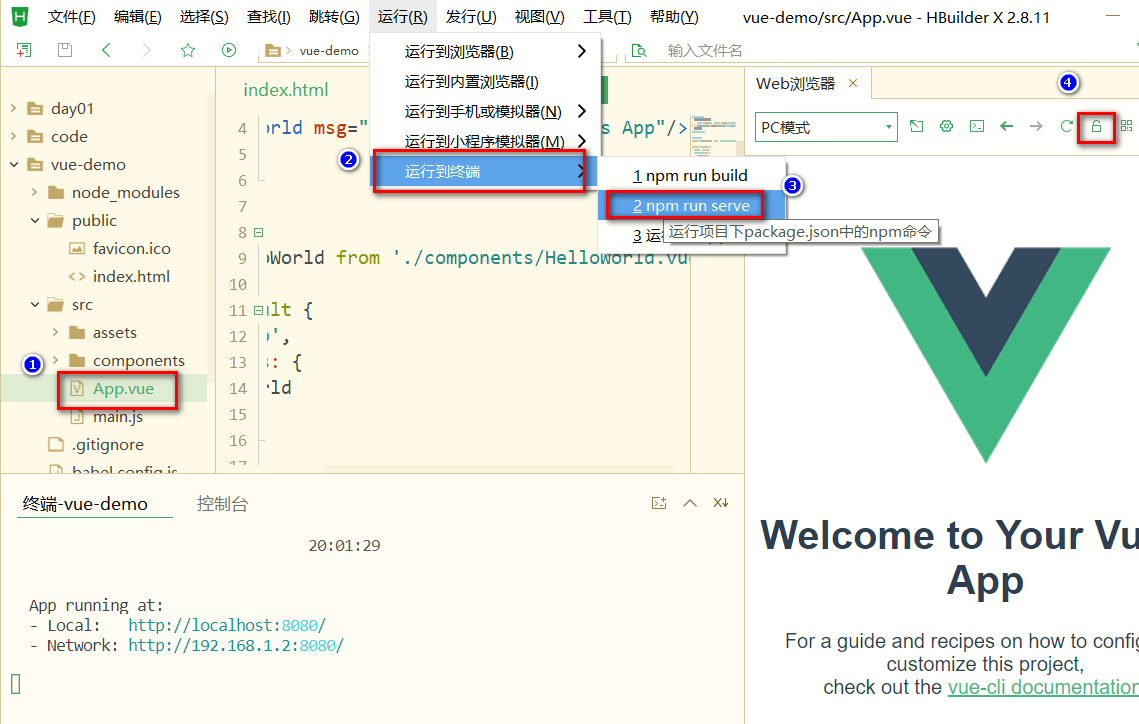Screen dimensions: 1139x724
Task: Expand the day01 folder
Action: click(14, 108)
